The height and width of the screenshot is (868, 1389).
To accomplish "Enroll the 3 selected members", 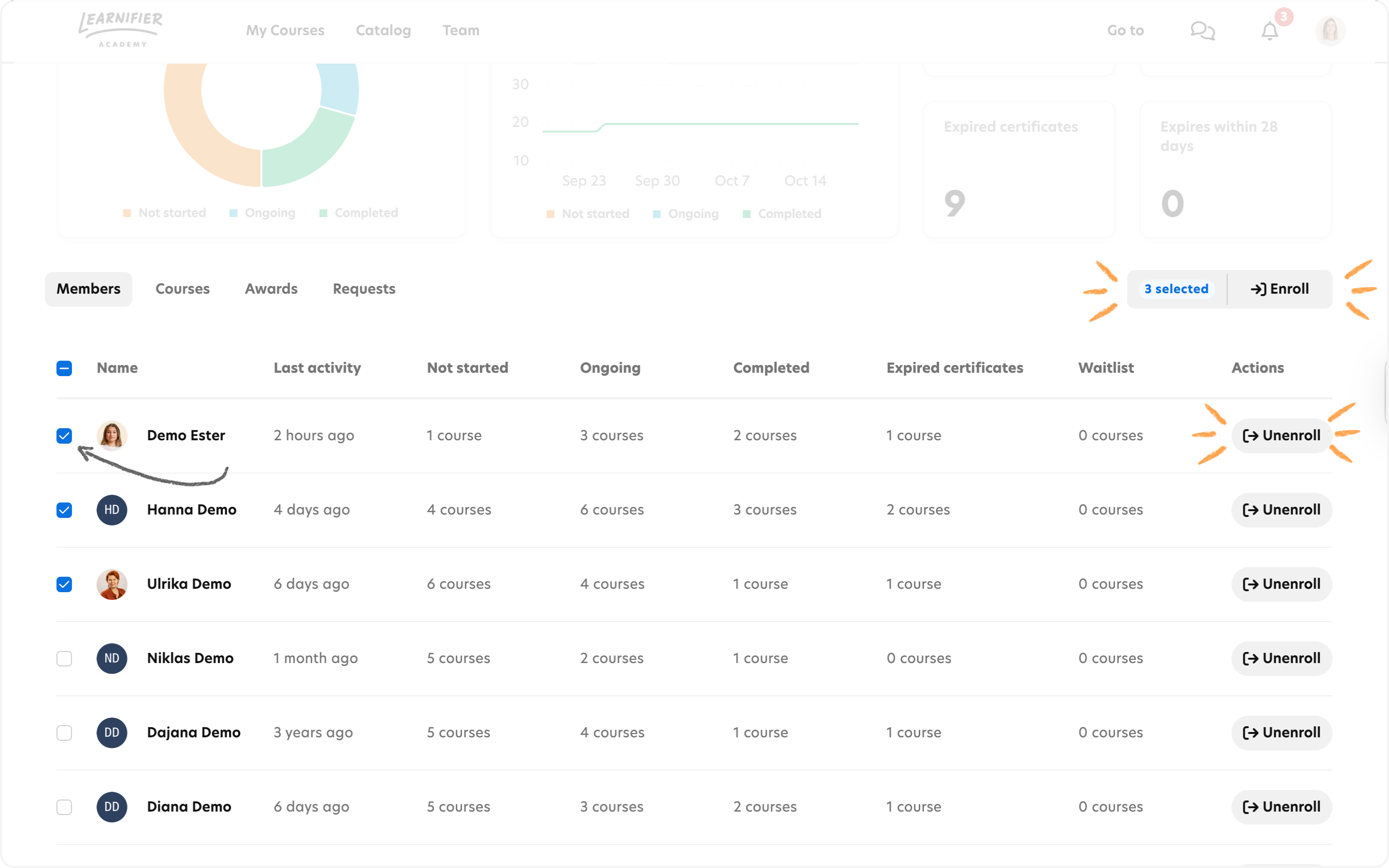I will click(x=1280, y=289).
